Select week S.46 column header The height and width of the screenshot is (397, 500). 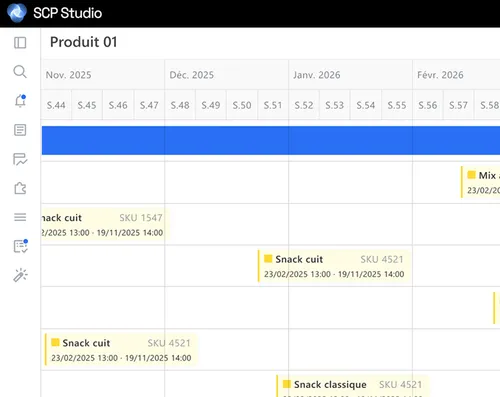pos(118,105)
